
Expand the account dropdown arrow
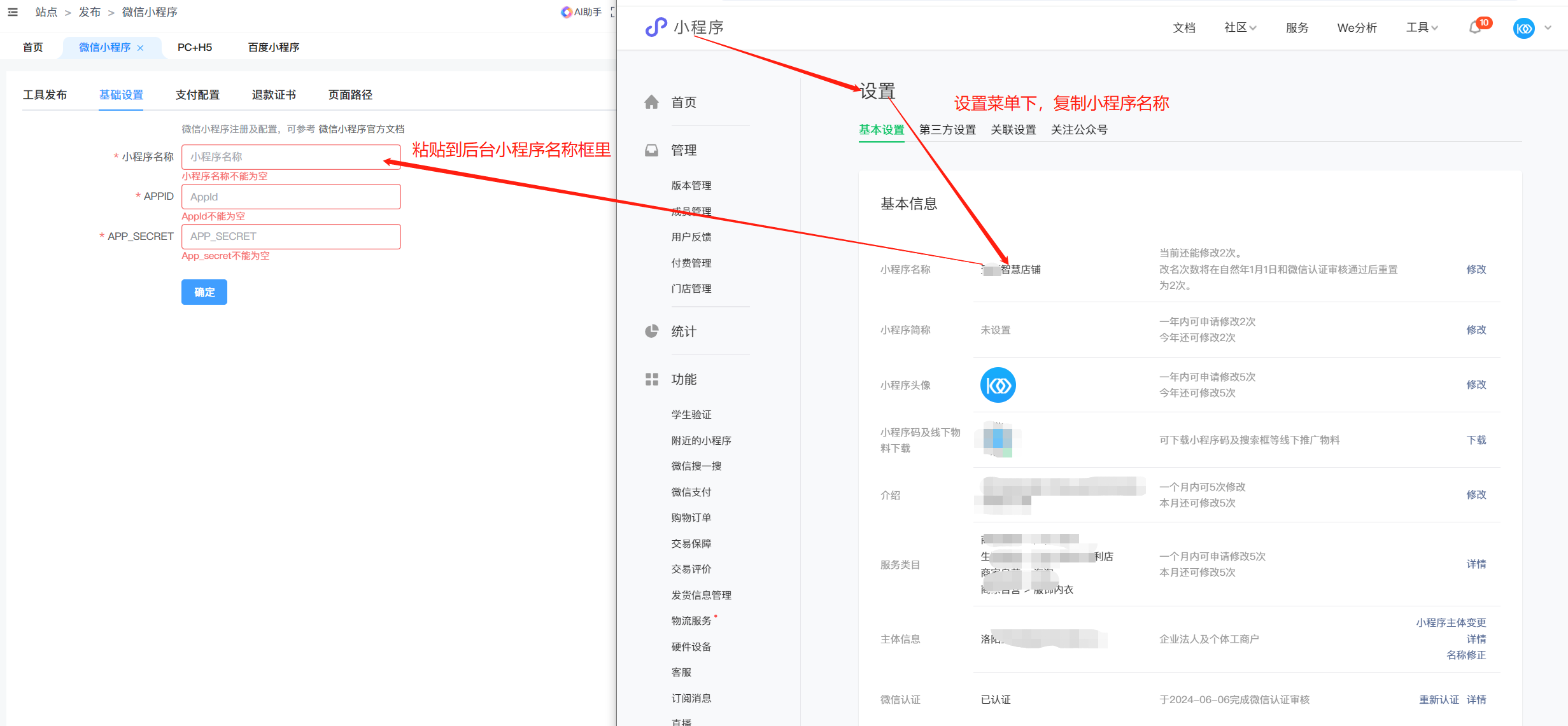(x=1548, y=28)
